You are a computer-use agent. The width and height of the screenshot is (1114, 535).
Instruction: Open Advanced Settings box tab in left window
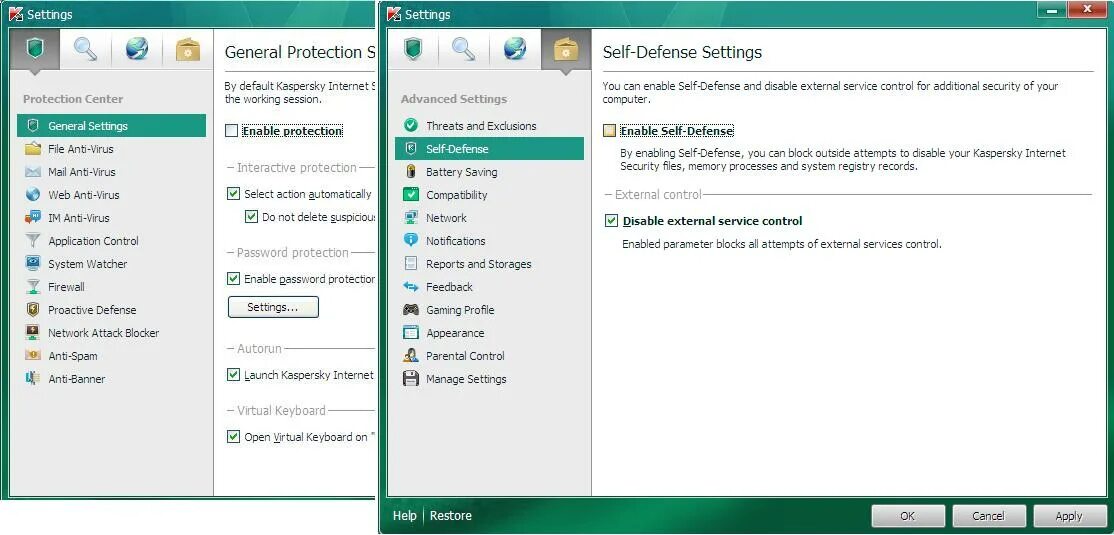pos(188,50)
